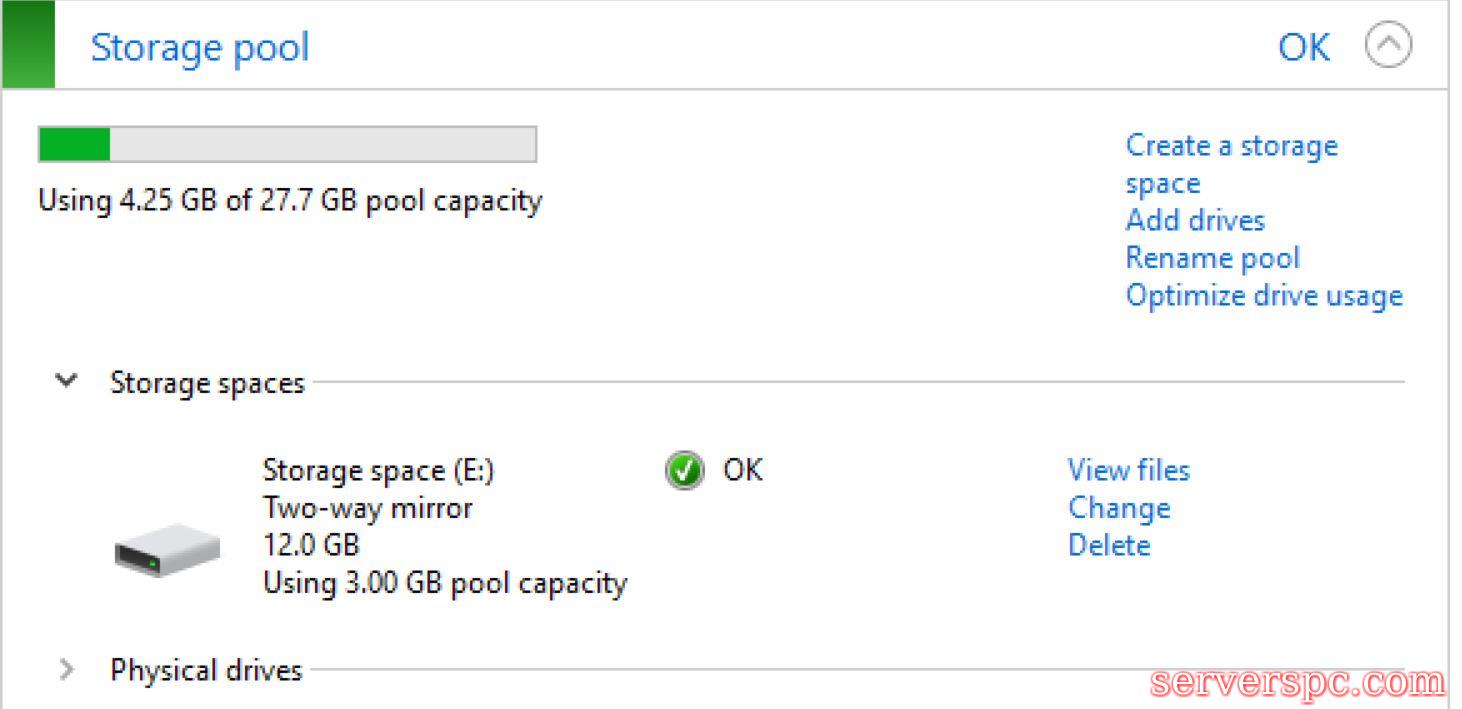Expand the Physical drives section chevron
Image resolution: width=1462 pixels, height=709 pixels.
pos(67,669)
